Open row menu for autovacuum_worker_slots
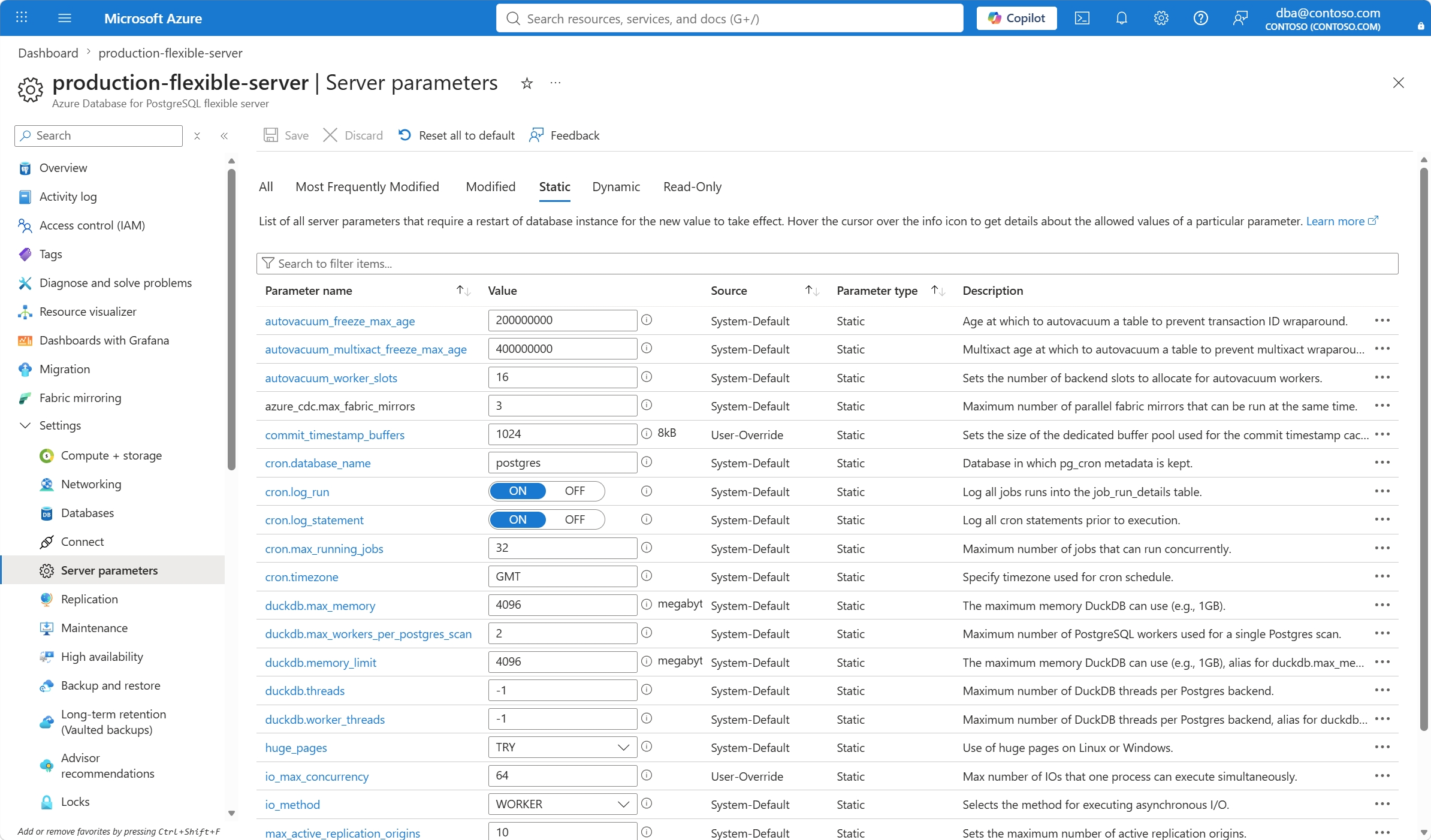1431x840 pixels. [x=1382, y=377]
